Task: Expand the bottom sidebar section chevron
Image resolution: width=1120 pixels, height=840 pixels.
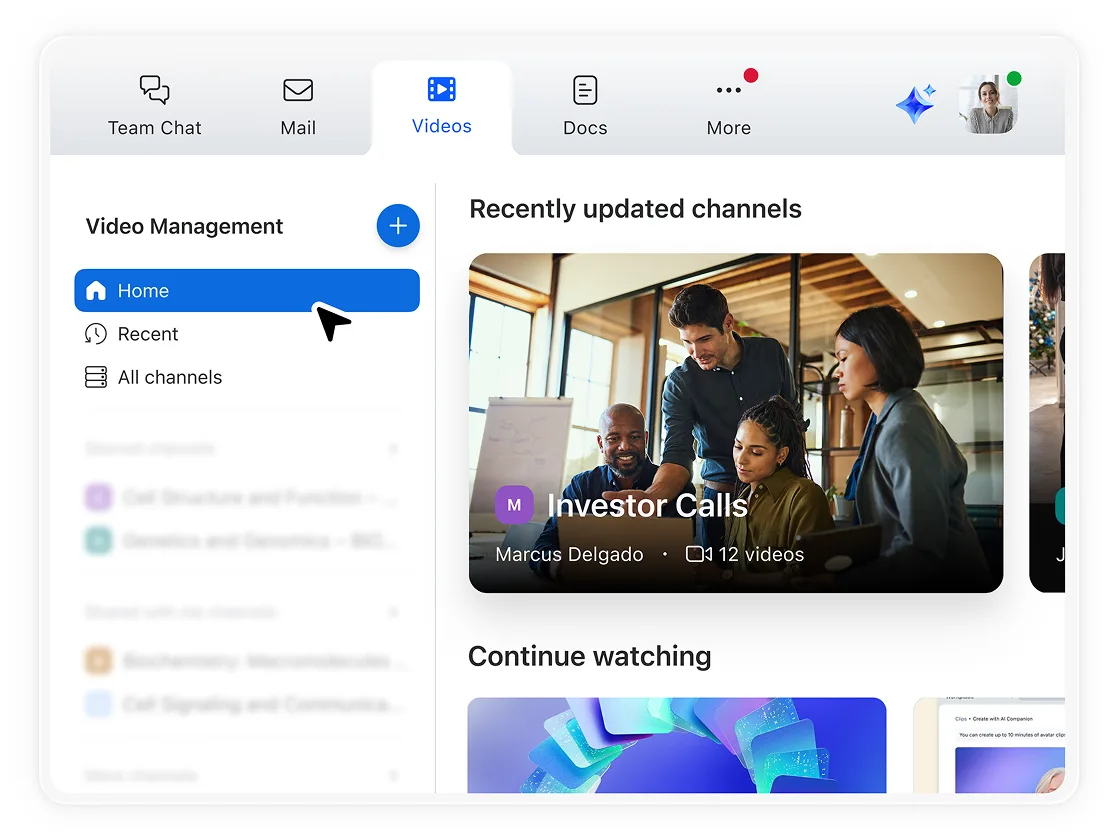Action: (x=393, y=776)
